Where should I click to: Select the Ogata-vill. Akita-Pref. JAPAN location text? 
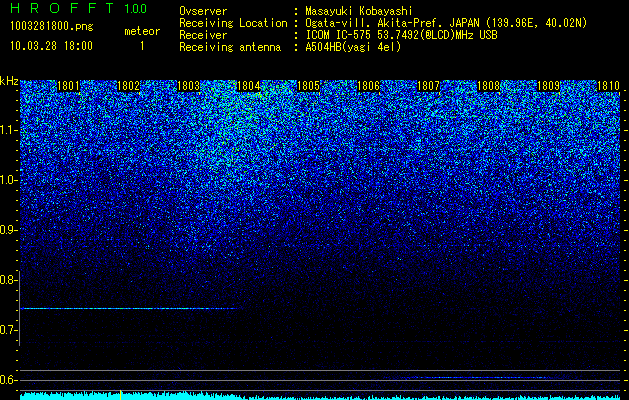[446, 23]
